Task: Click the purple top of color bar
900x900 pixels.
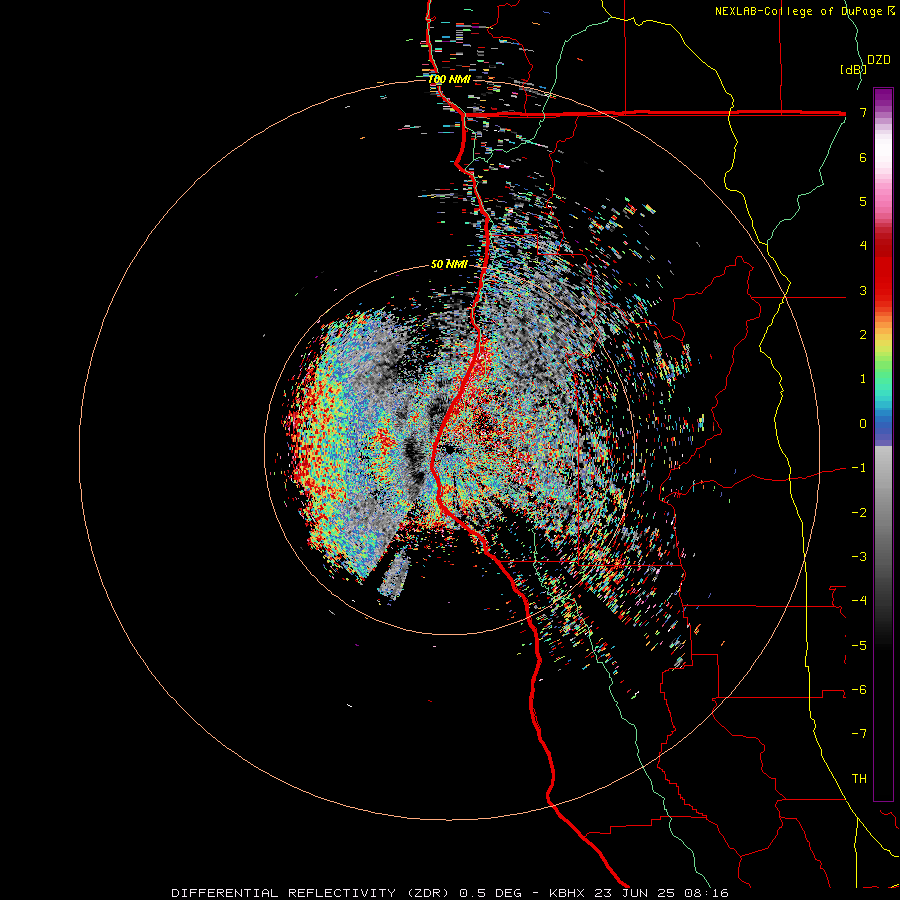Action: 883,98
